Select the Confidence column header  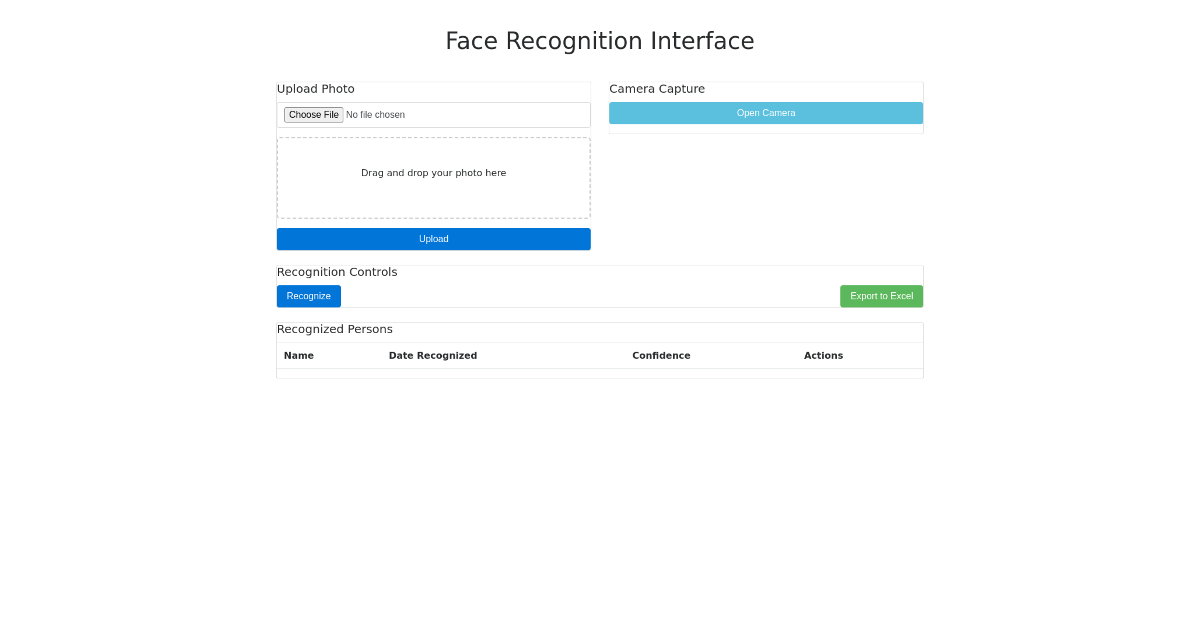click(661, 355)
